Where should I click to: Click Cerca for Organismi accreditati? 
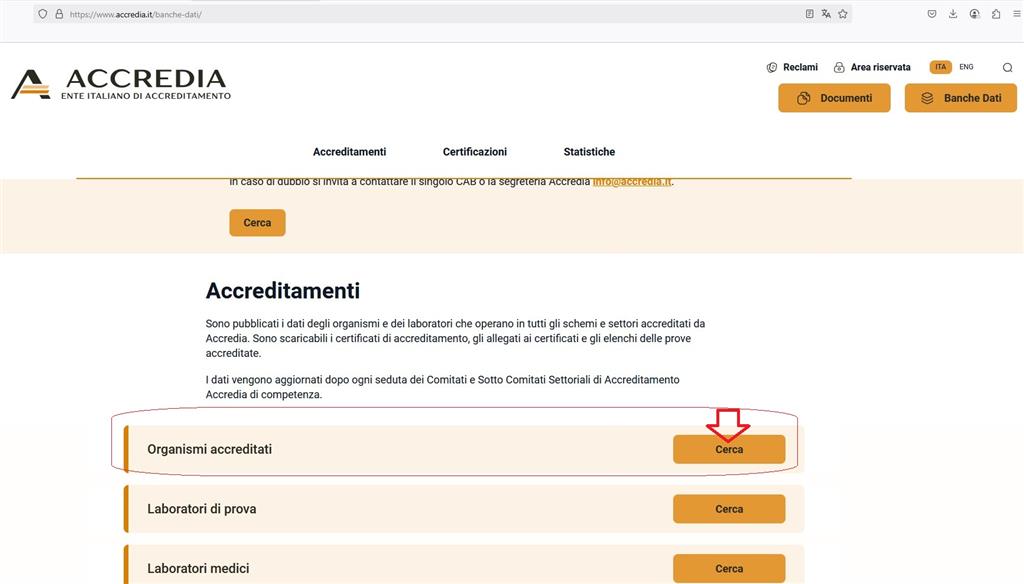[x=729, y=449]
